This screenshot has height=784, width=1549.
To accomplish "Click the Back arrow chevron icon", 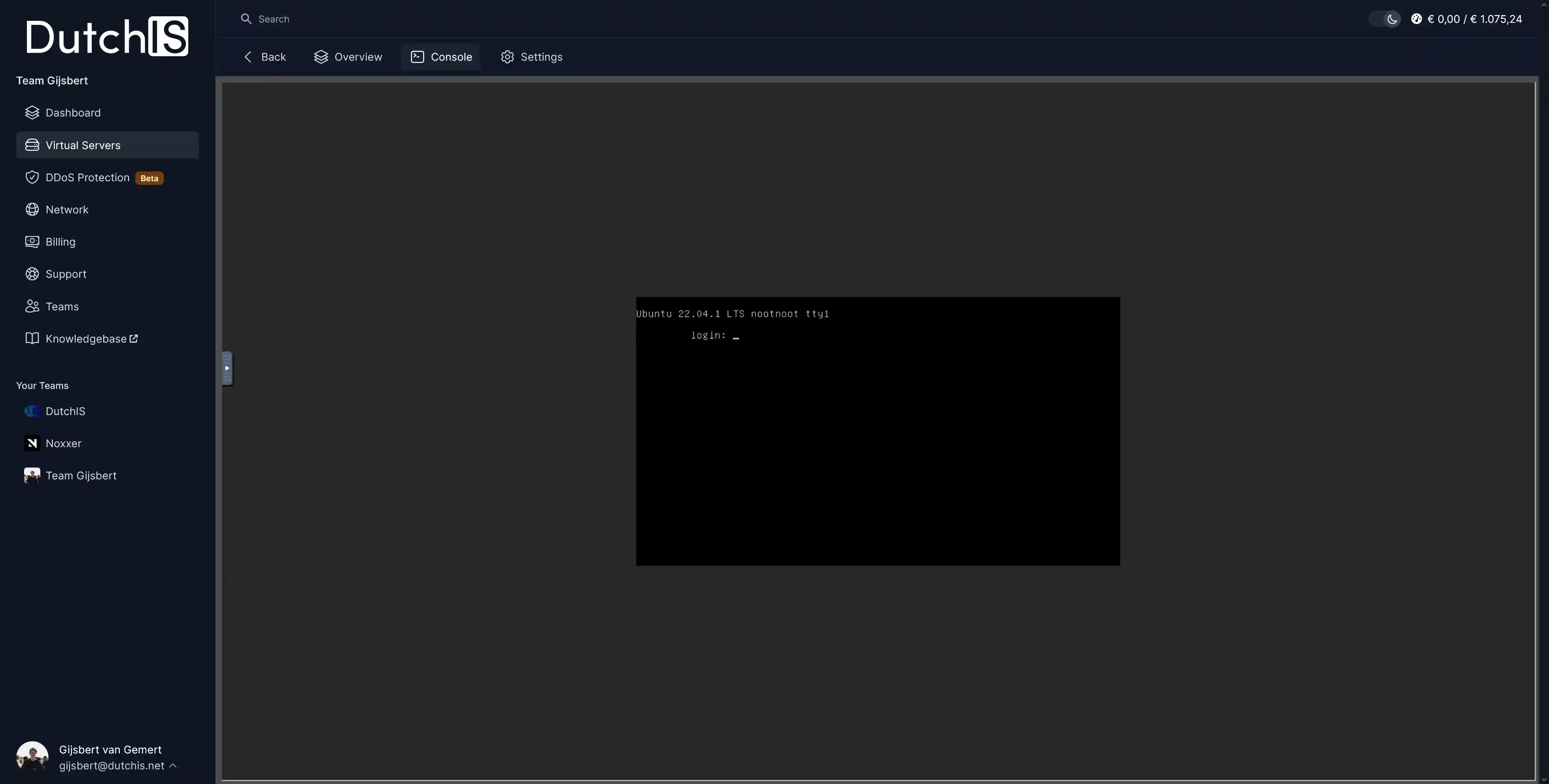I will click(x=248, y=57).
